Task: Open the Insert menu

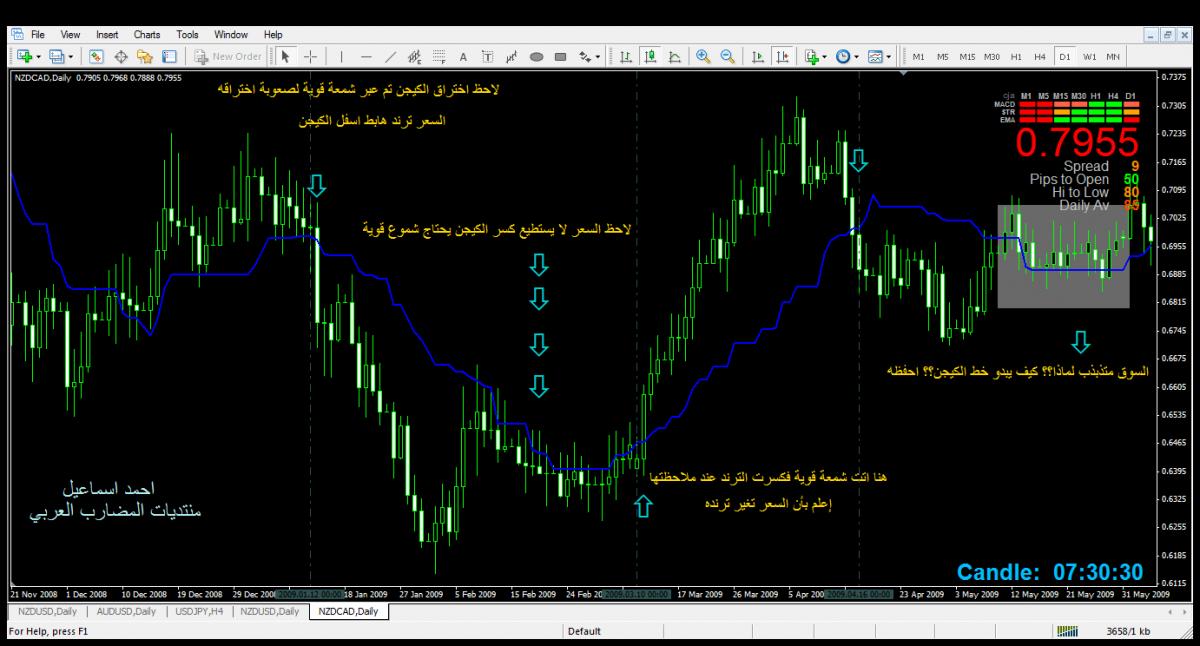Action: [107, 34]
